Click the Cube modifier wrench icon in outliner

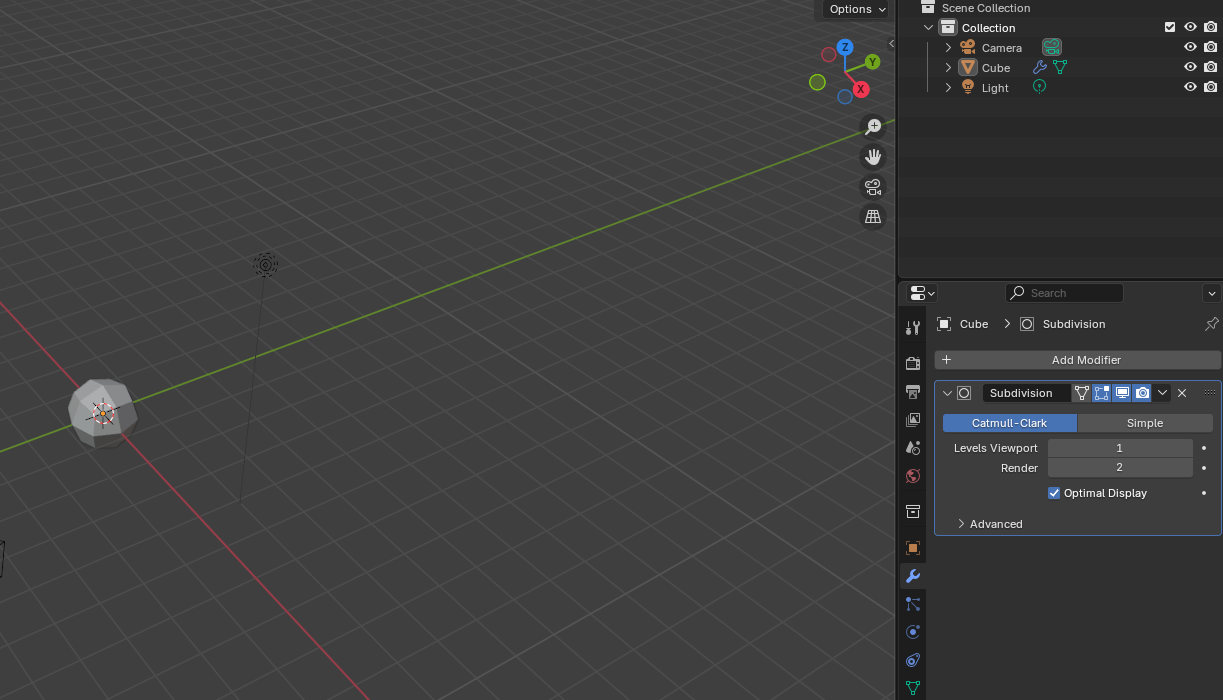[x=1040, y=67]
